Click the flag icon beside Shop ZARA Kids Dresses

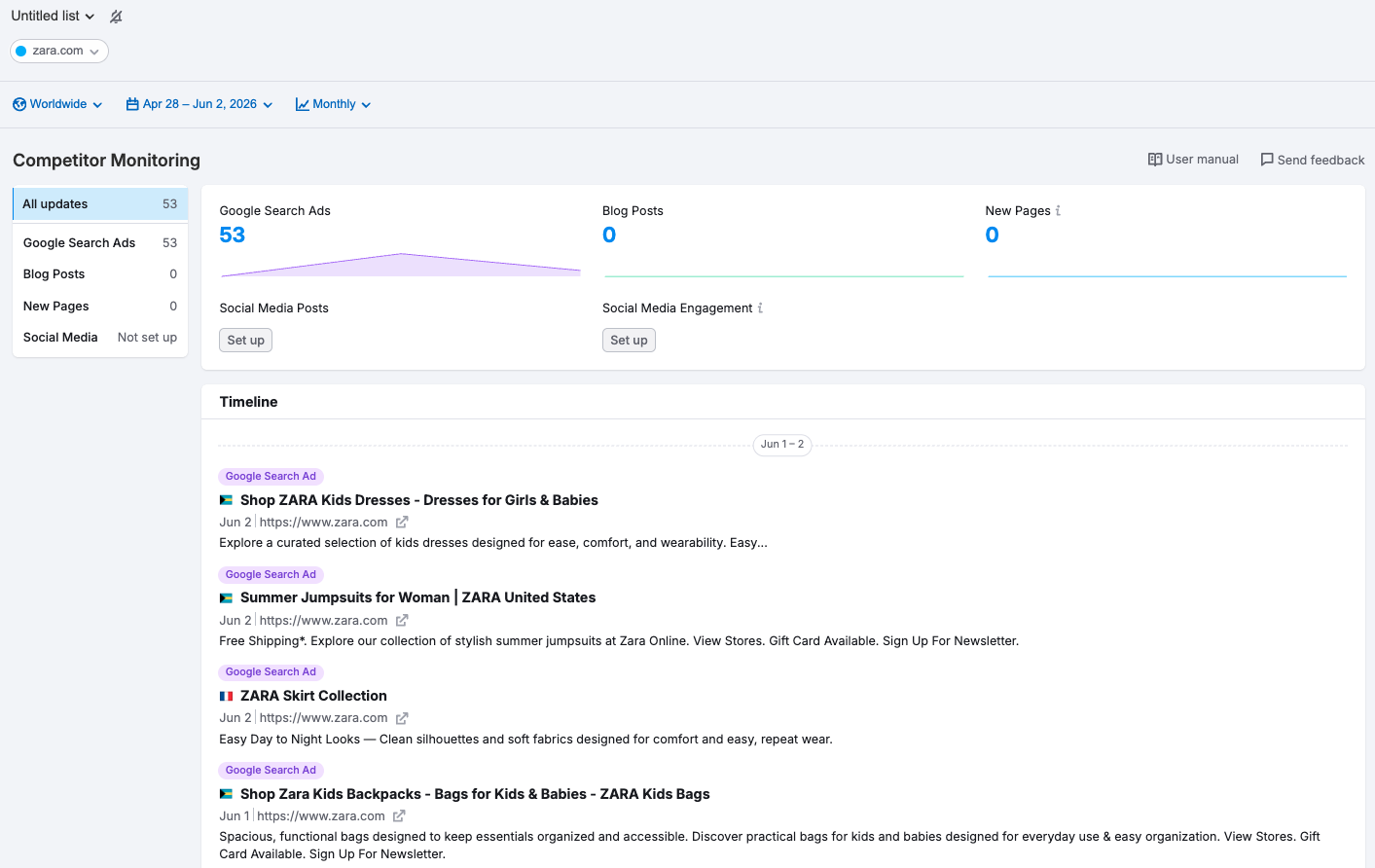point(226,500)
